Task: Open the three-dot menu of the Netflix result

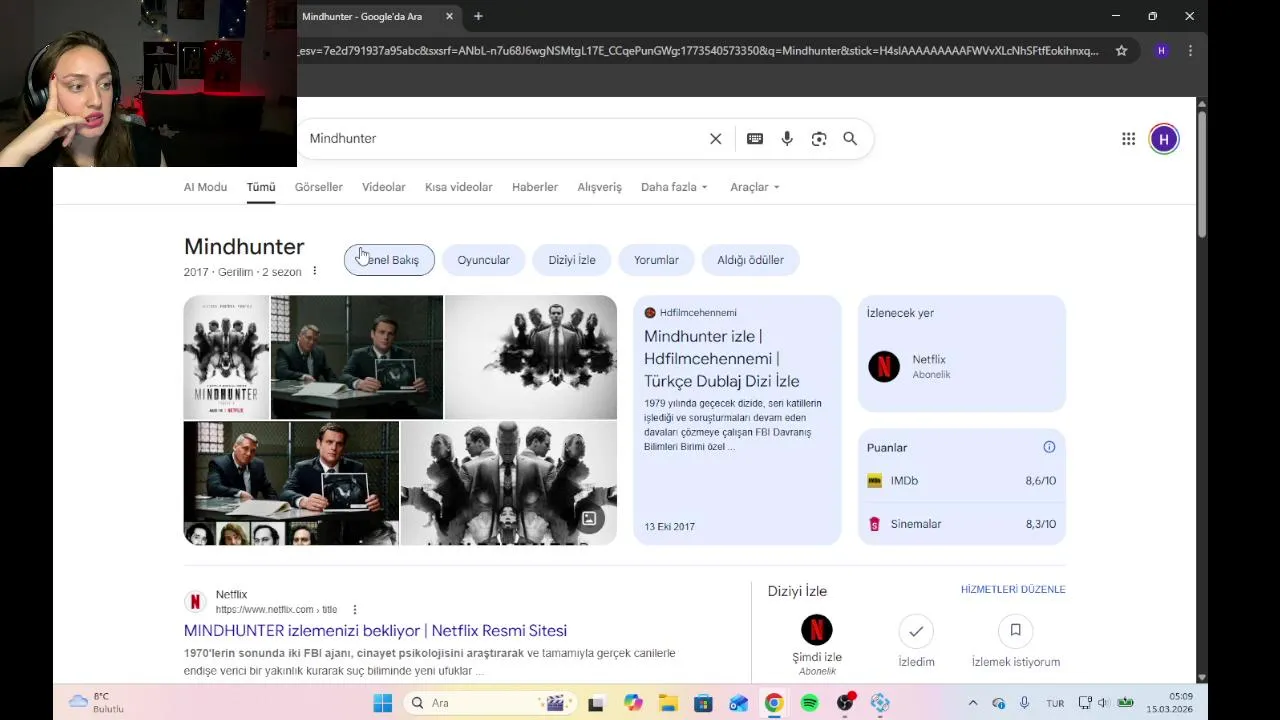Action: [x=354, y=609]
